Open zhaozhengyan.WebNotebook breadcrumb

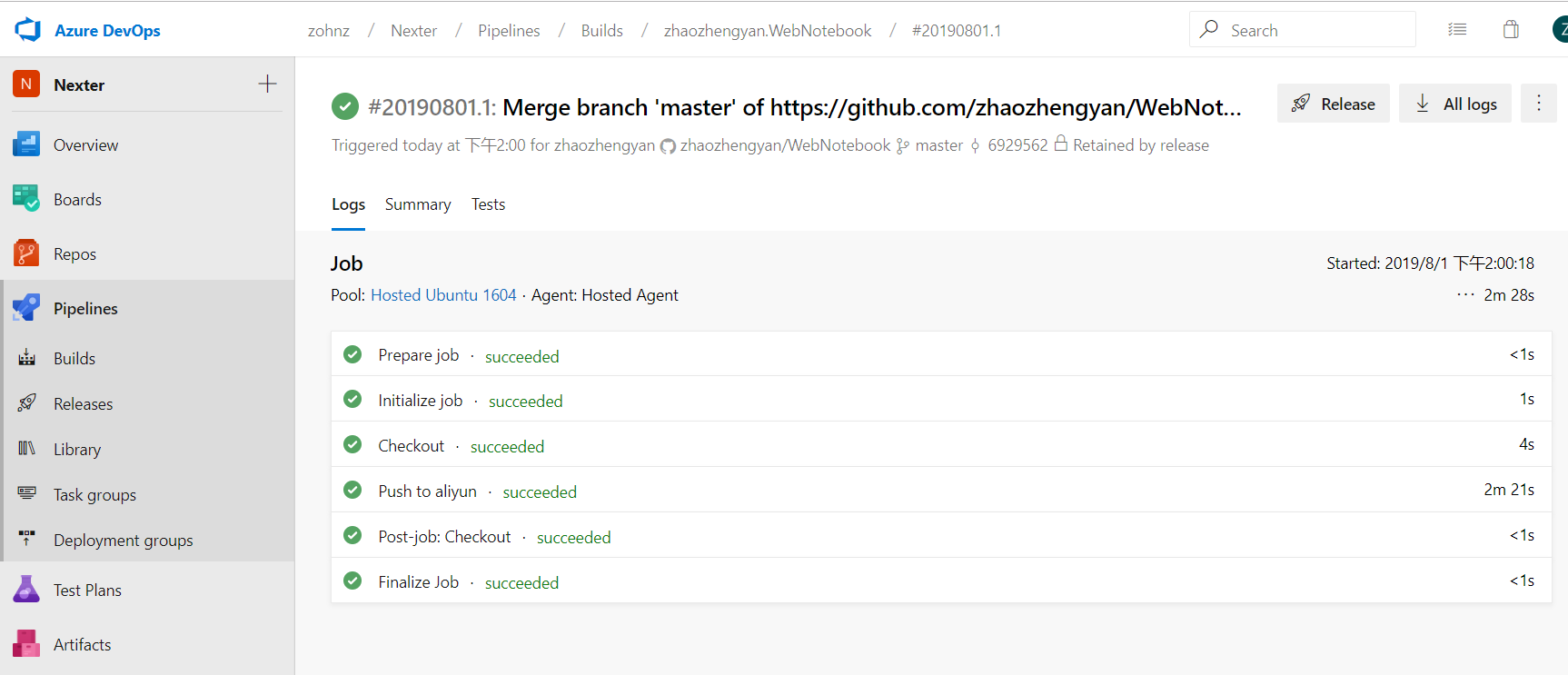click(768, 30)
